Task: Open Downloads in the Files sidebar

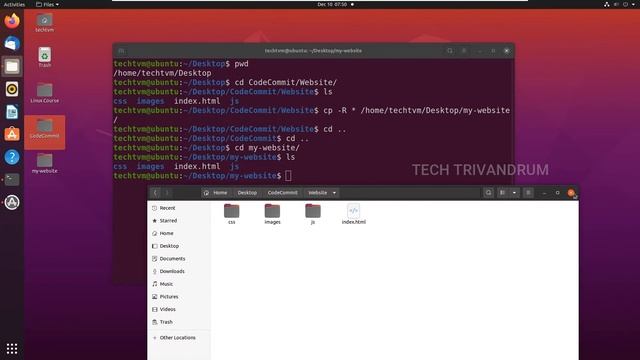Action: pyautogui.click(x=179, y=271)
